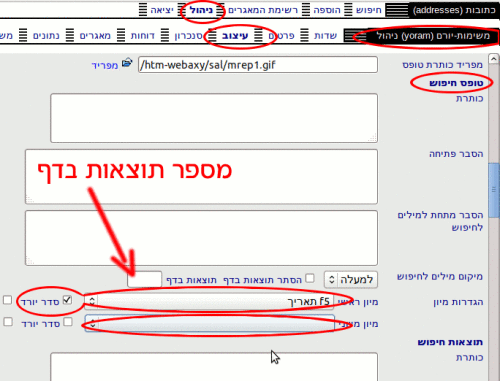Open the למעלה position dropdown
This screenshot has height=381, width=500.
pos(351,279)
